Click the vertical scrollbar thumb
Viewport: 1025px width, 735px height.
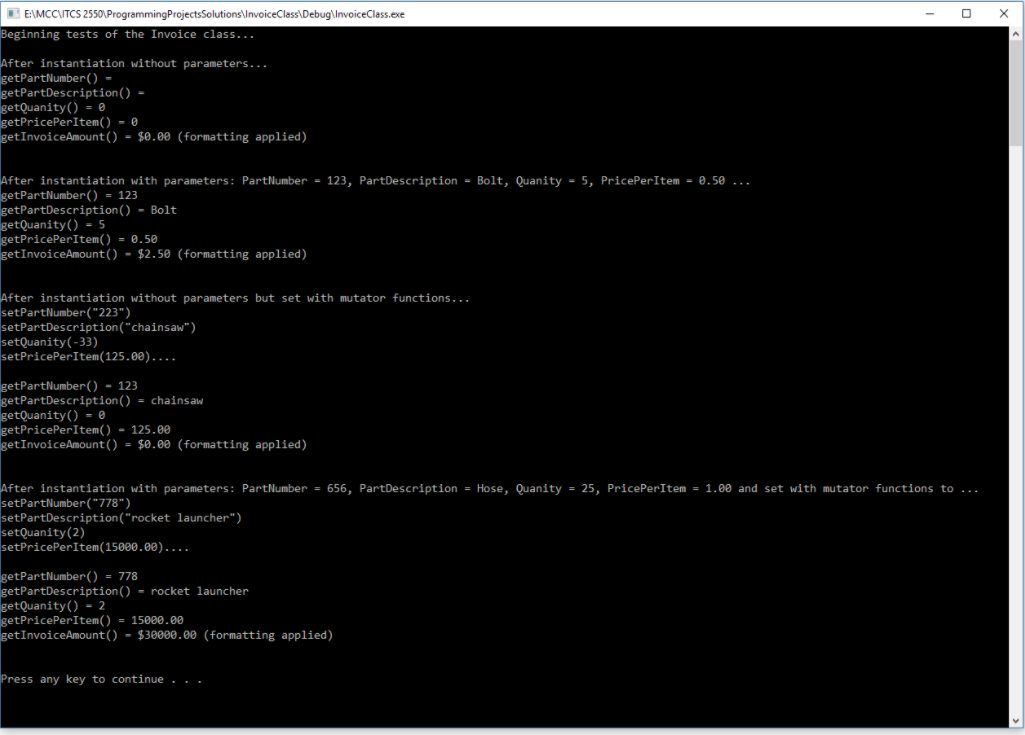click(x=1016, y=93)
